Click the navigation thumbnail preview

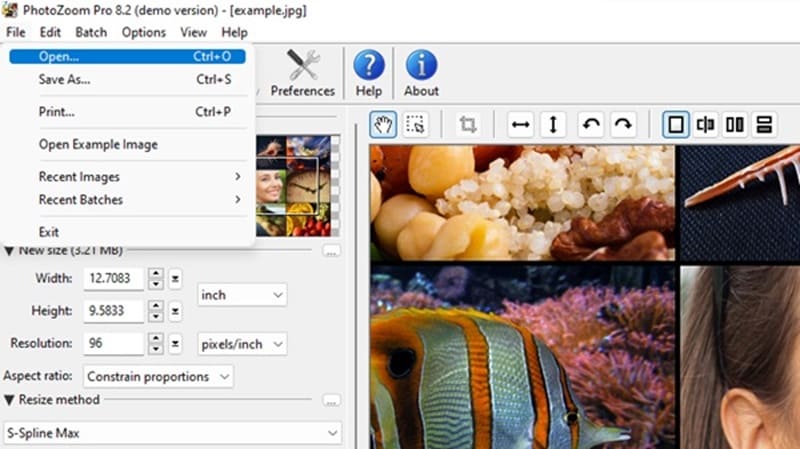297,186
